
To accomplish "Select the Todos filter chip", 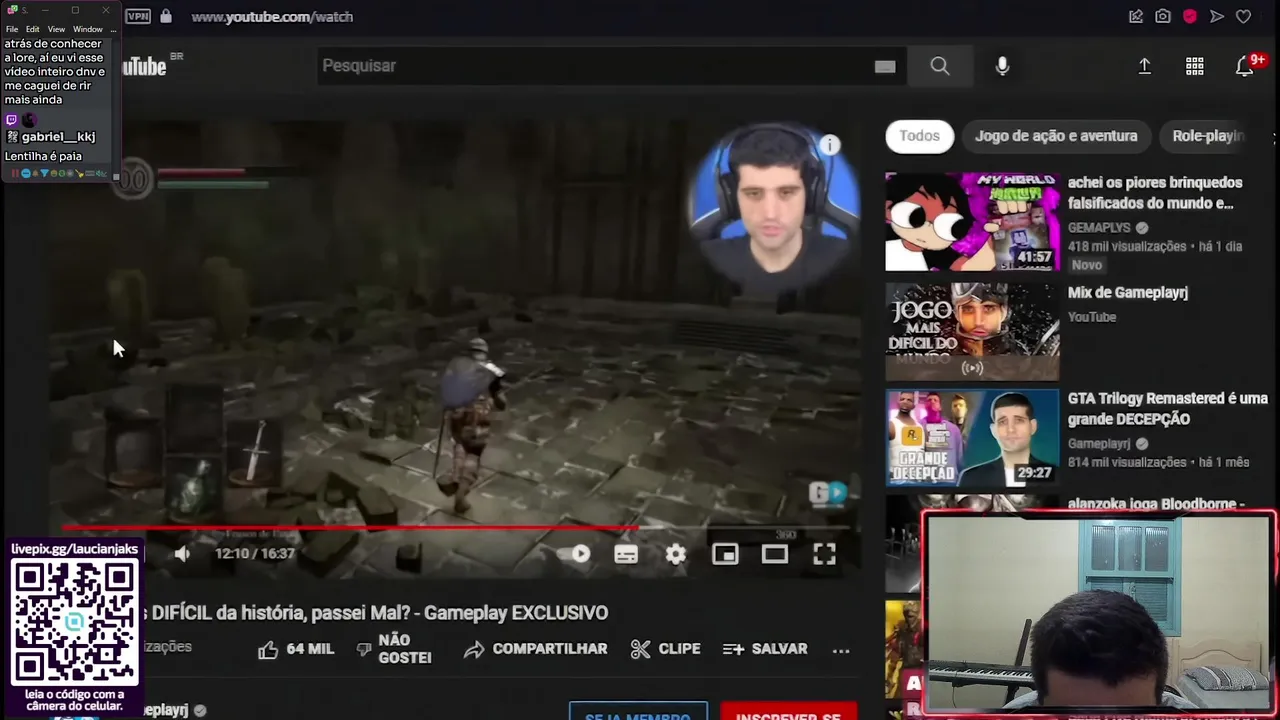I will [x=919, y=136].
